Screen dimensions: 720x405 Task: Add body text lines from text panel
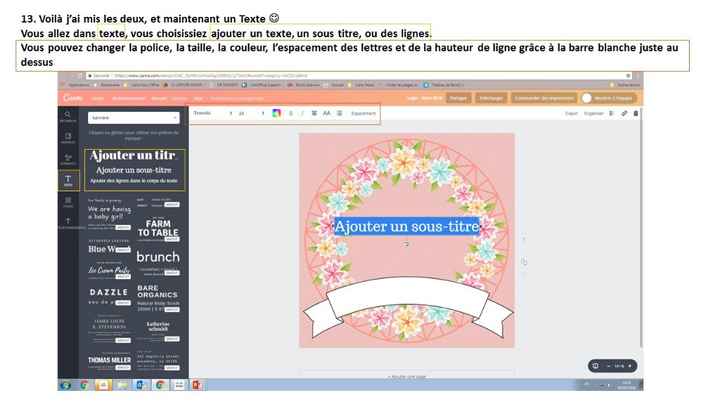(x=134, y=181)
